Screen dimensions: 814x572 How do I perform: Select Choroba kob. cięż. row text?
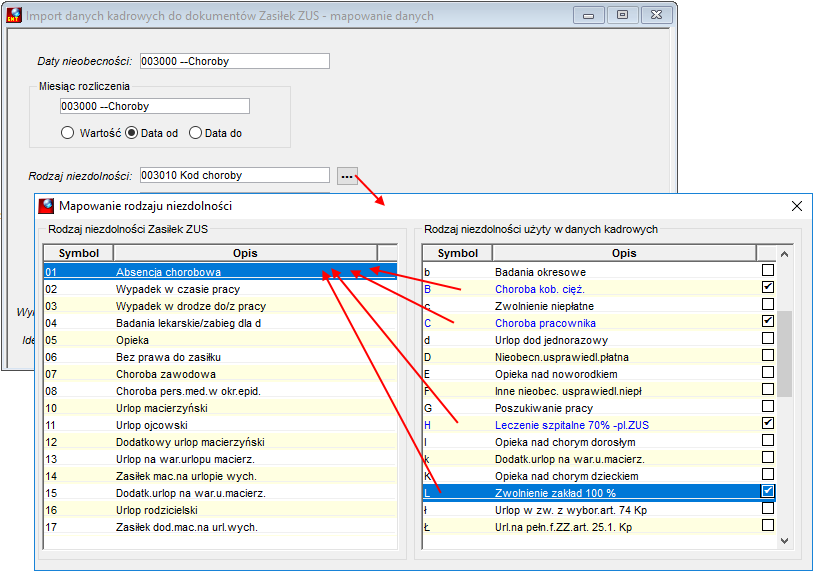click(539, 289)
